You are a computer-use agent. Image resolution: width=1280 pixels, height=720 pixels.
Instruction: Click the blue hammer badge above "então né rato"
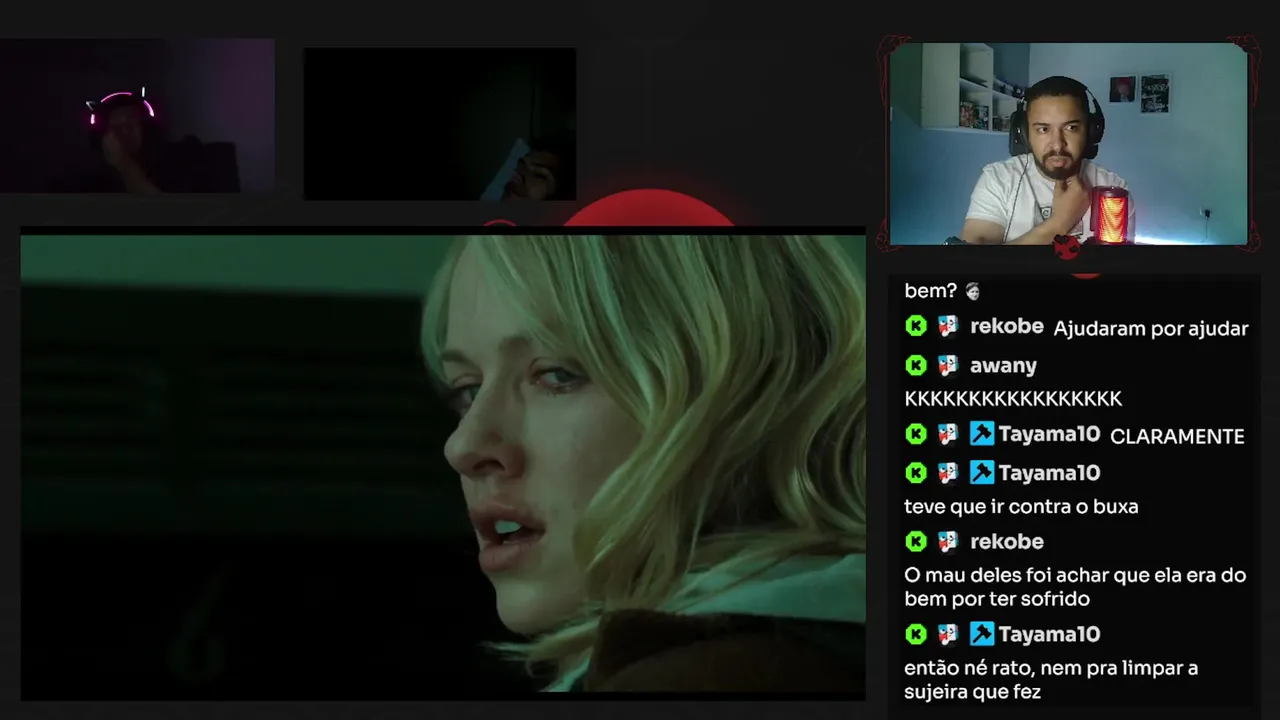pos(982,634)
